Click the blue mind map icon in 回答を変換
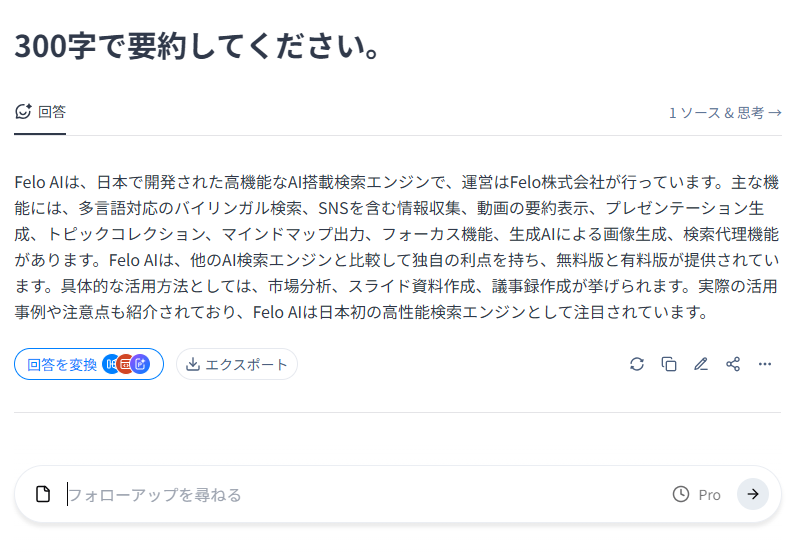This screenshot has width=794, height=552. (x=110, y=364)
